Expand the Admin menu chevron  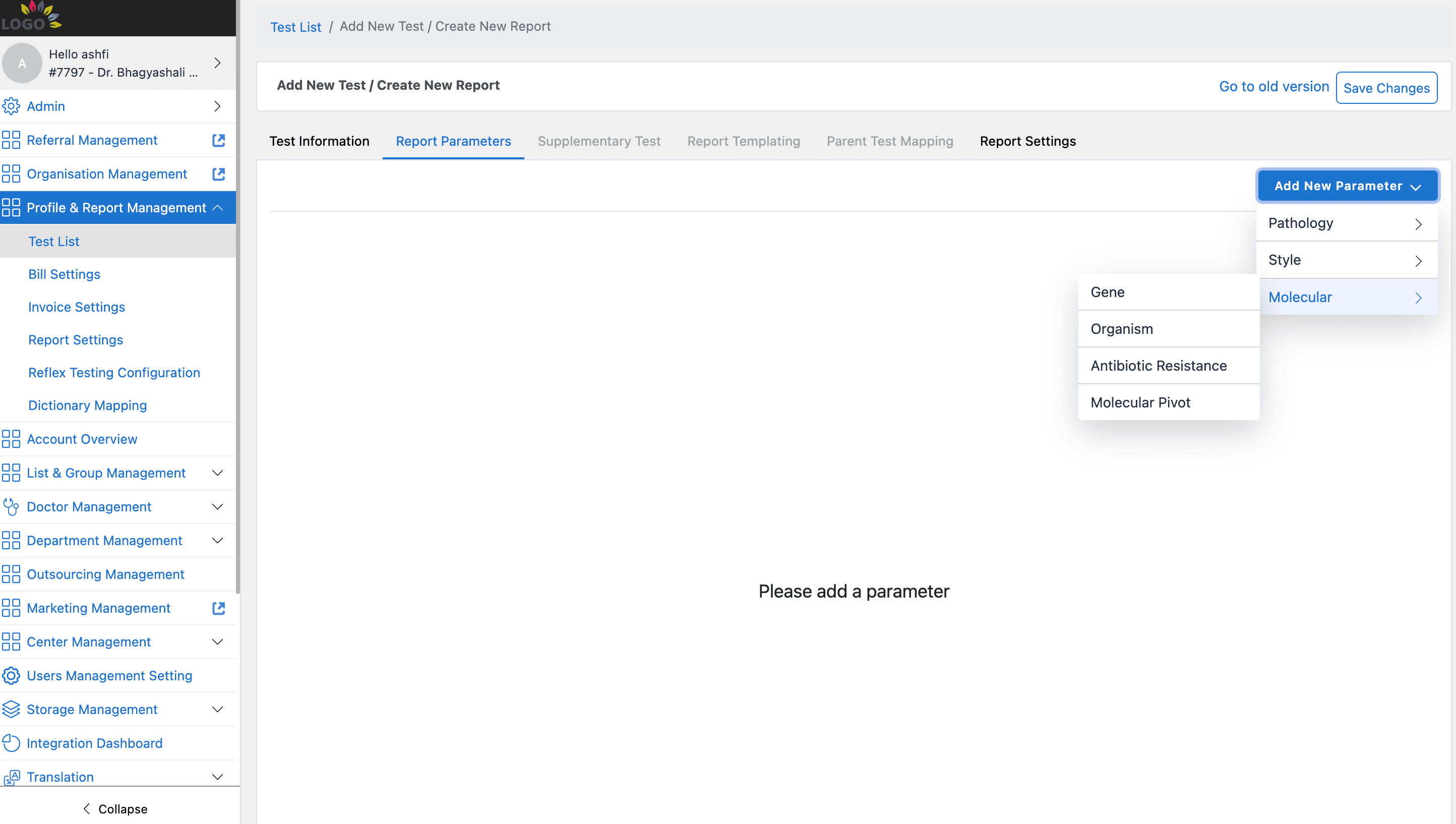[x=217, y=106]
